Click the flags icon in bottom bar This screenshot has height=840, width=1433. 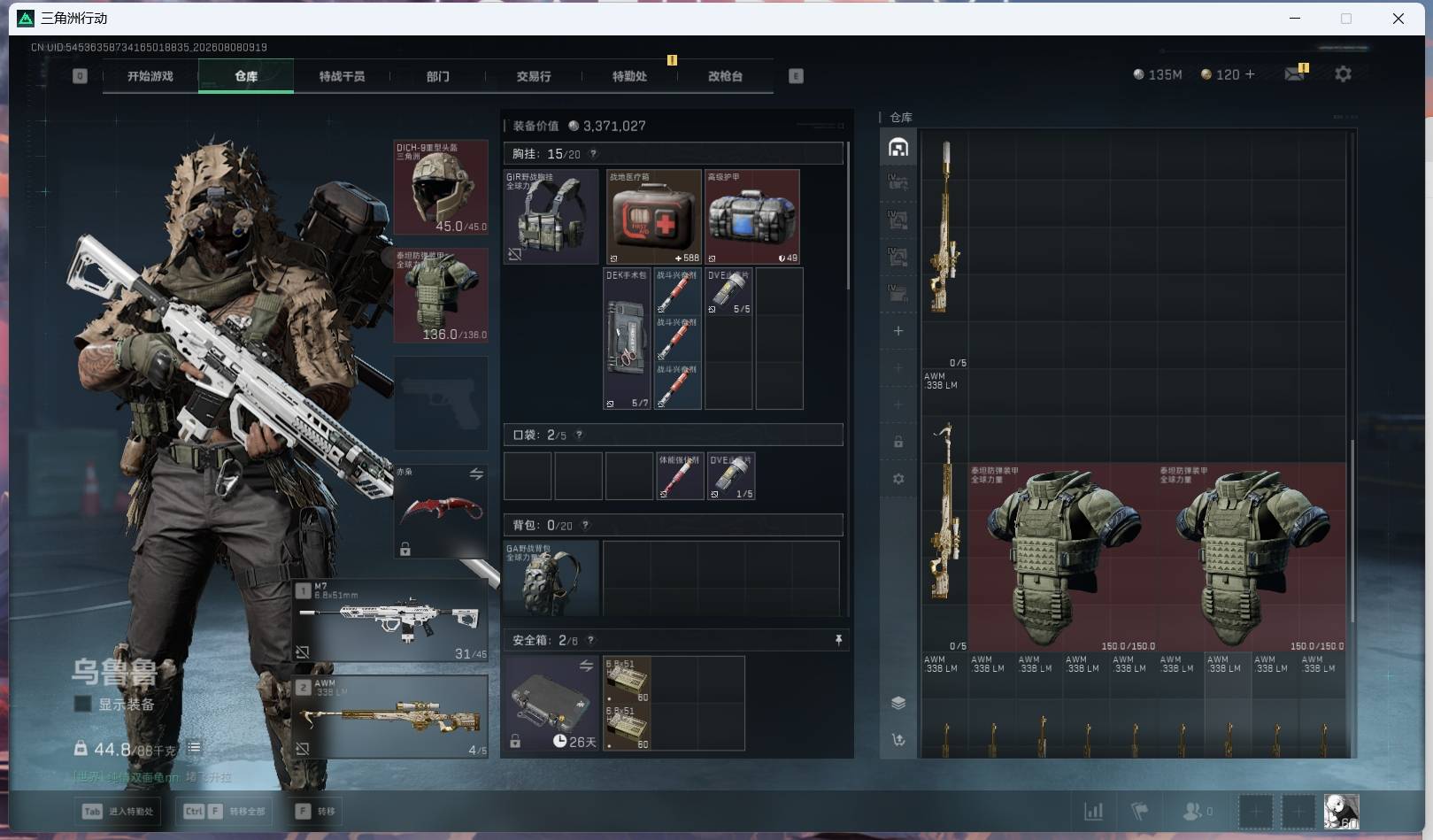[1140, 811]
